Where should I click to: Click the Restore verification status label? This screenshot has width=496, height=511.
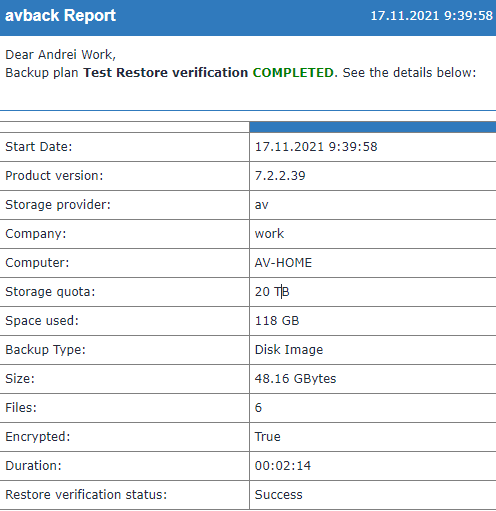click(x=86, y=495)
